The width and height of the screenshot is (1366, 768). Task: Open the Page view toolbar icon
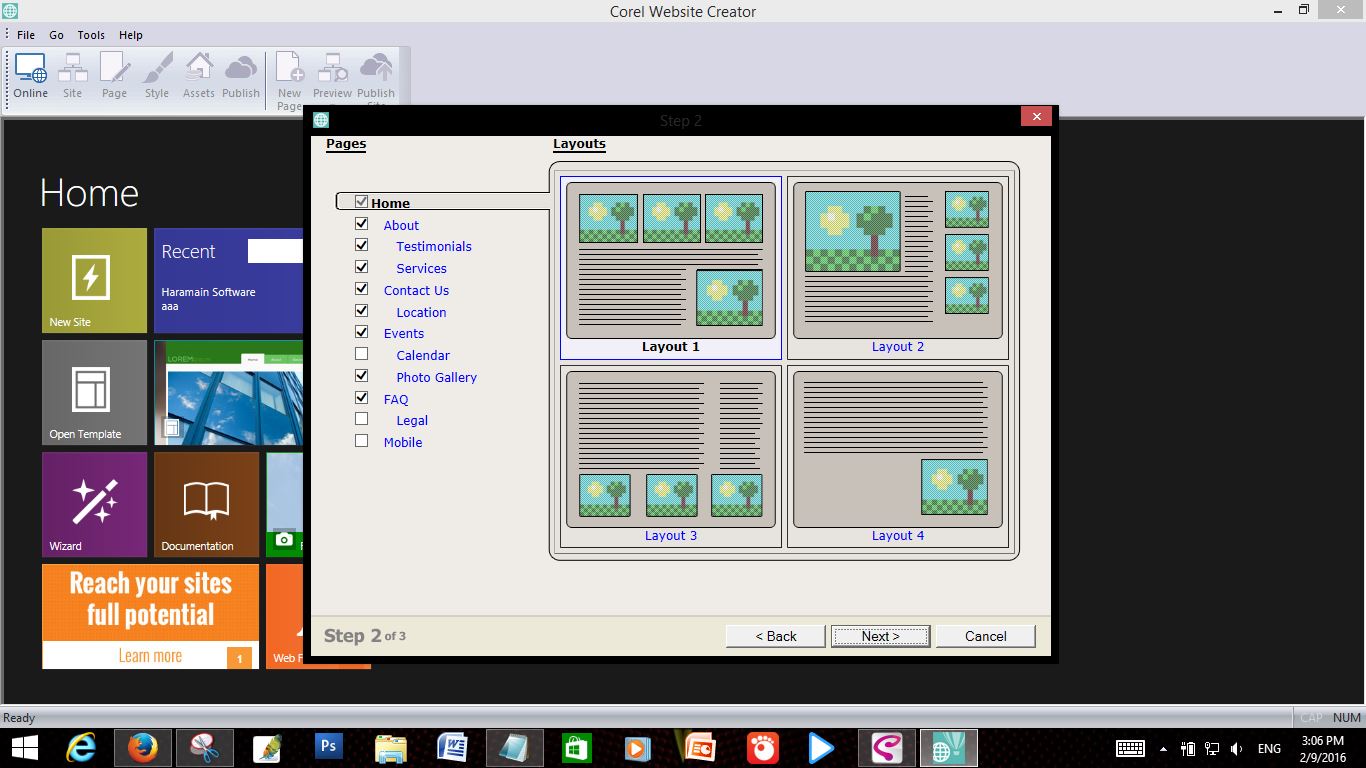pos(114,76)
